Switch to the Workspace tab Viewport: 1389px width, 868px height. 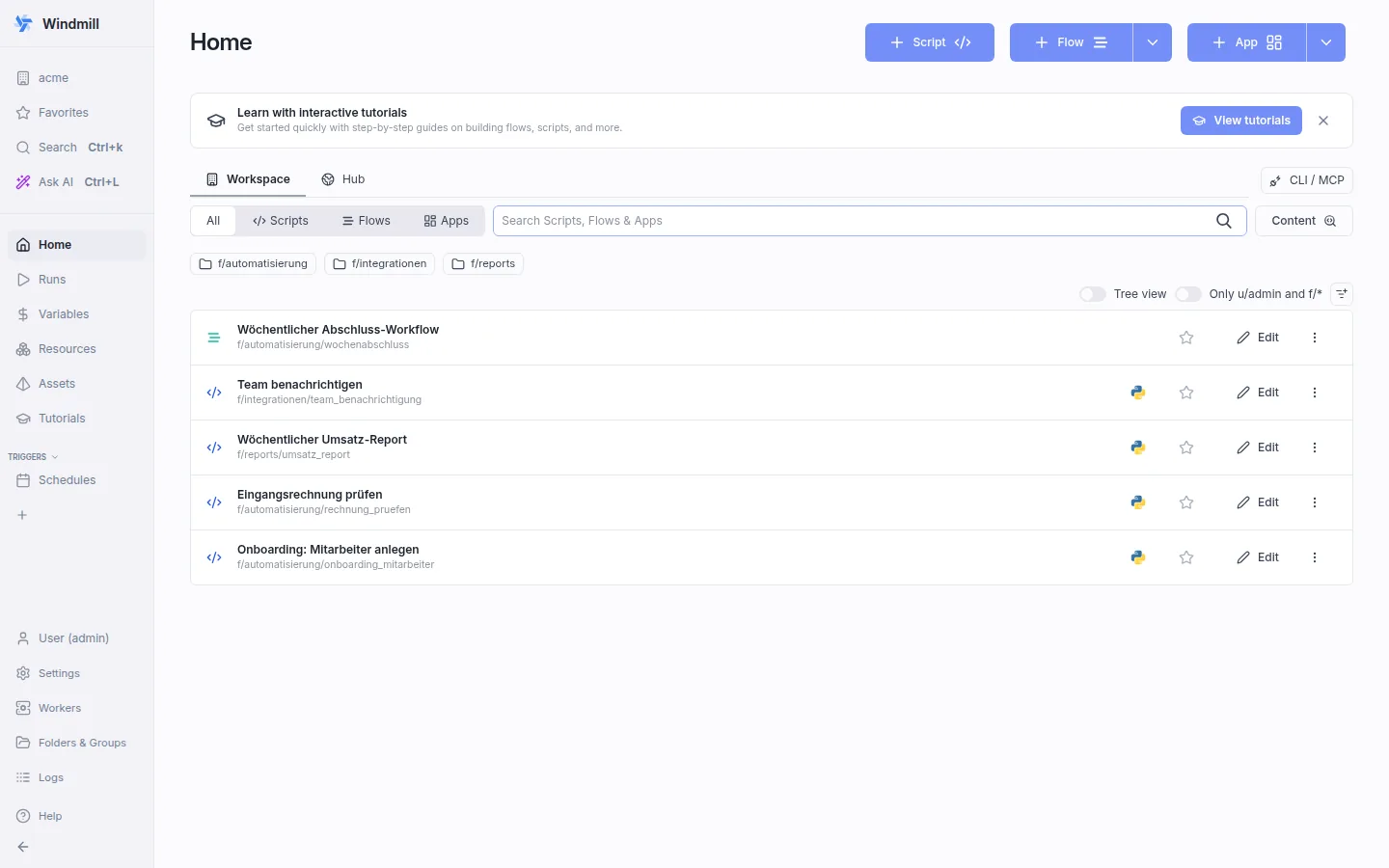(248, 179)
